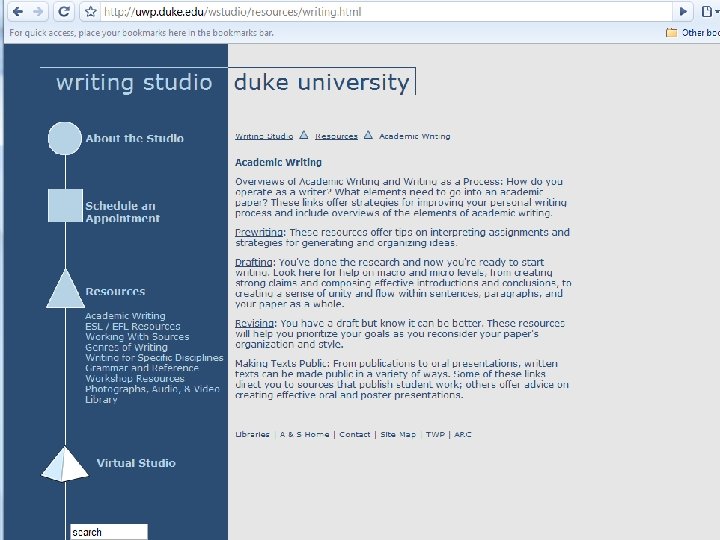Click the duke university header text
The height and width of the screenshot is (540, 720).
point(321,83)
